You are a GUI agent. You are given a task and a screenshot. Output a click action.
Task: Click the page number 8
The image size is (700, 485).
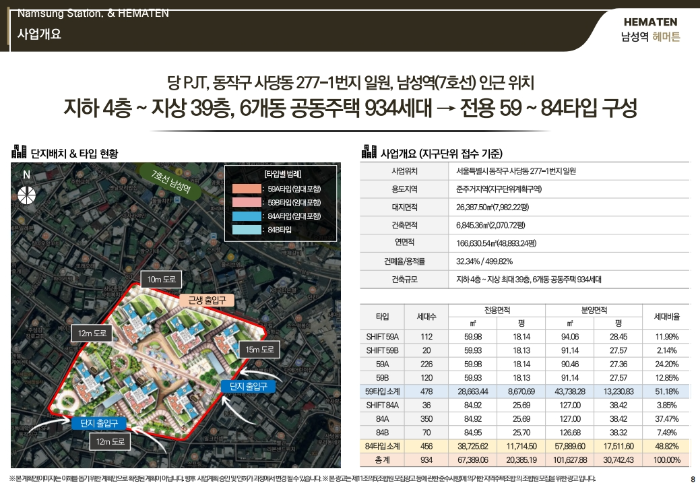point(692,480)
